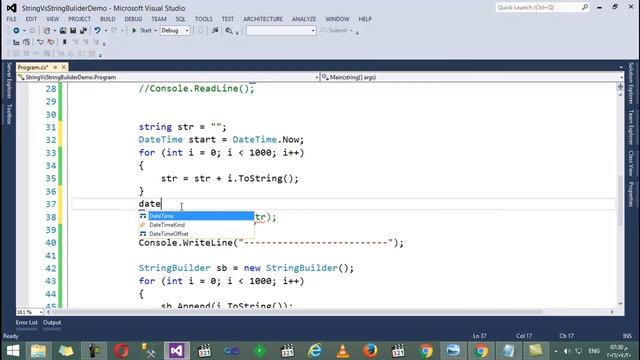The height and width of the screenshot is (360, 640).
Task: Click the split editor handle above scrollbar
Action: tap(620, 87)
